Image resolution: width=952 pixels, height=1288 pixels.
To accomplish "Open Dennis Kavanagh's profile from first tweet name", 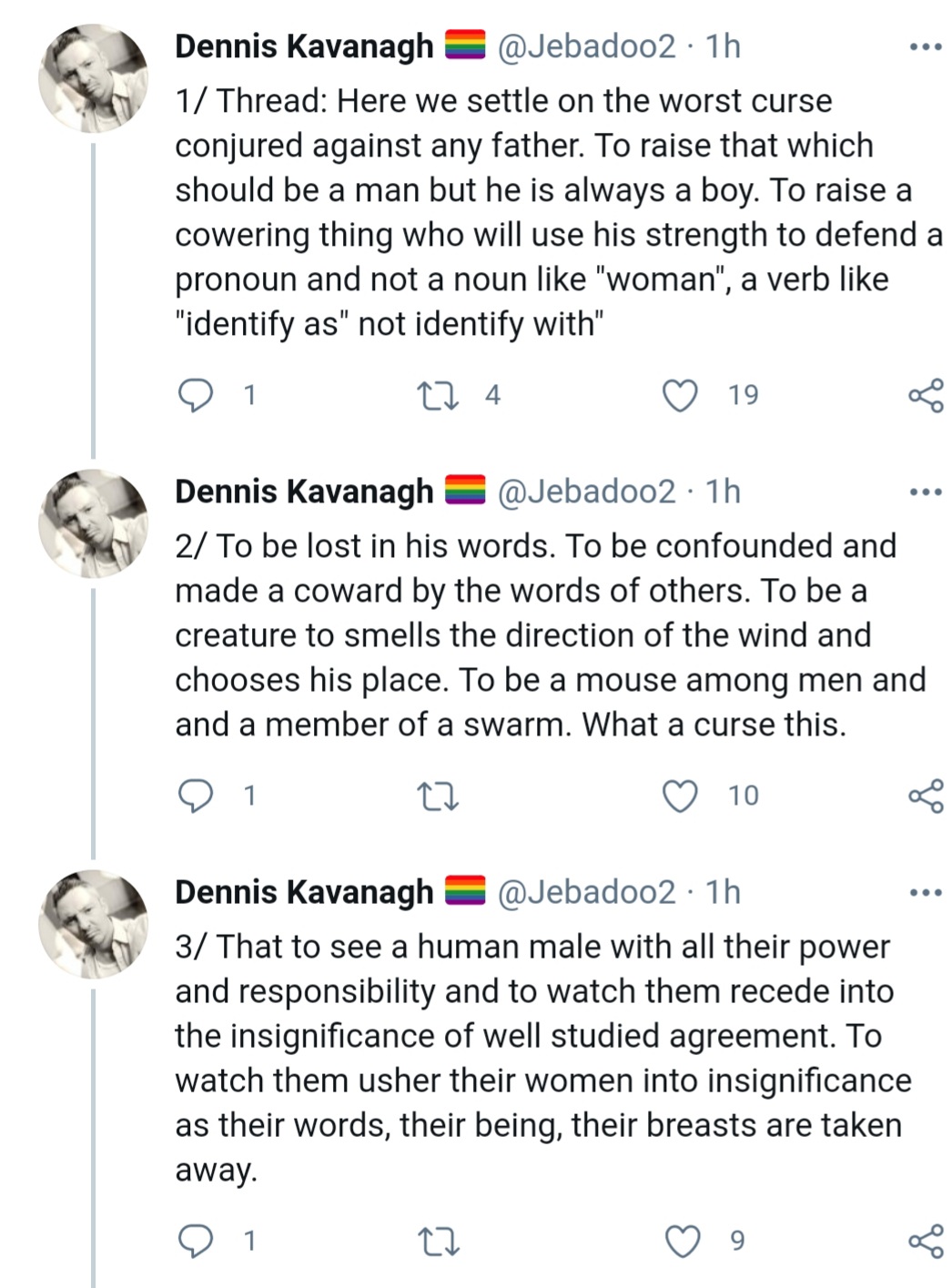I will (x=304, y=46).
